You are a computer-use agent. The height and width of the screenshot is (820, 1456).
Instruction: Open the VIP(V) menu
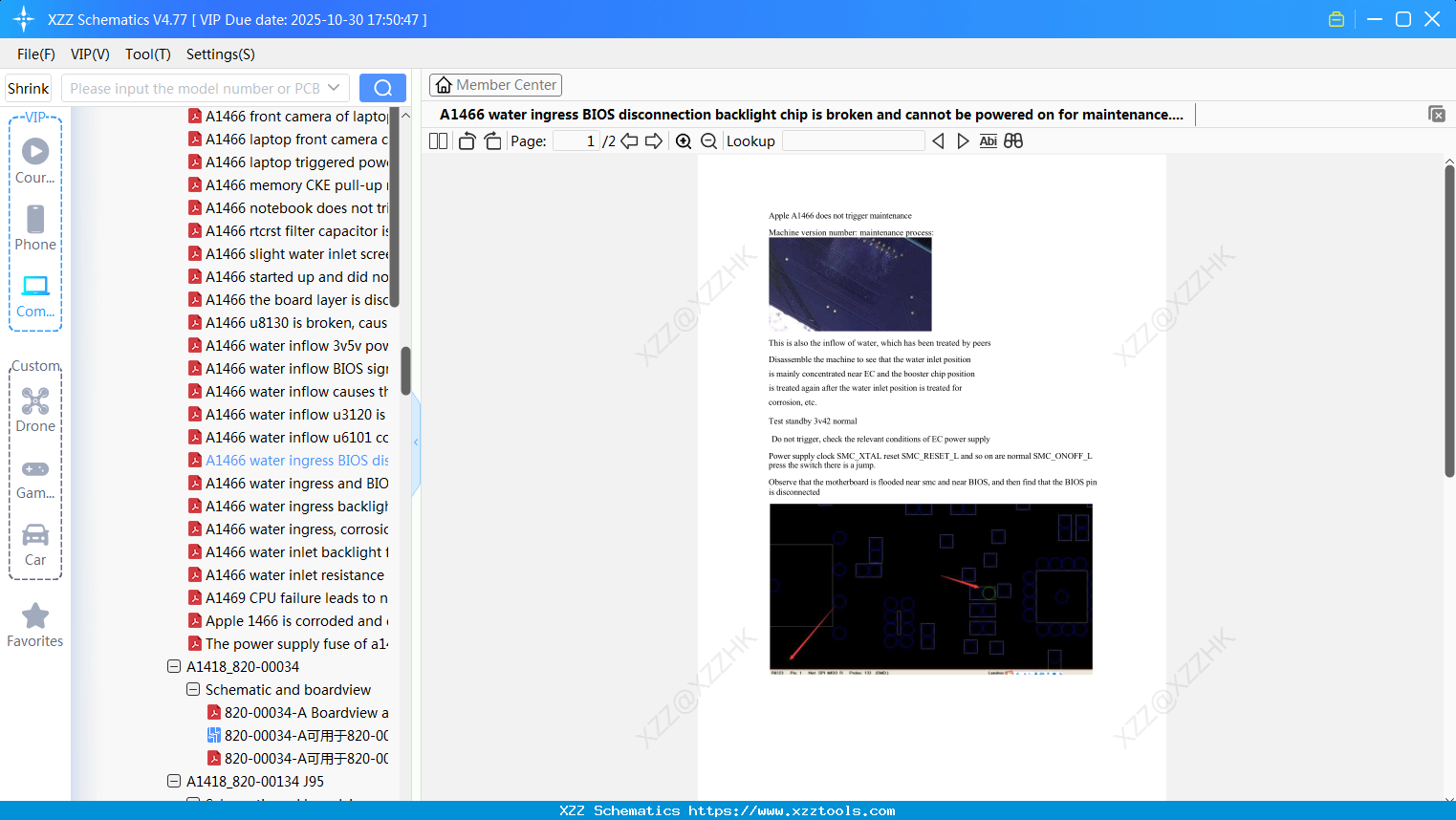[90, 54]
